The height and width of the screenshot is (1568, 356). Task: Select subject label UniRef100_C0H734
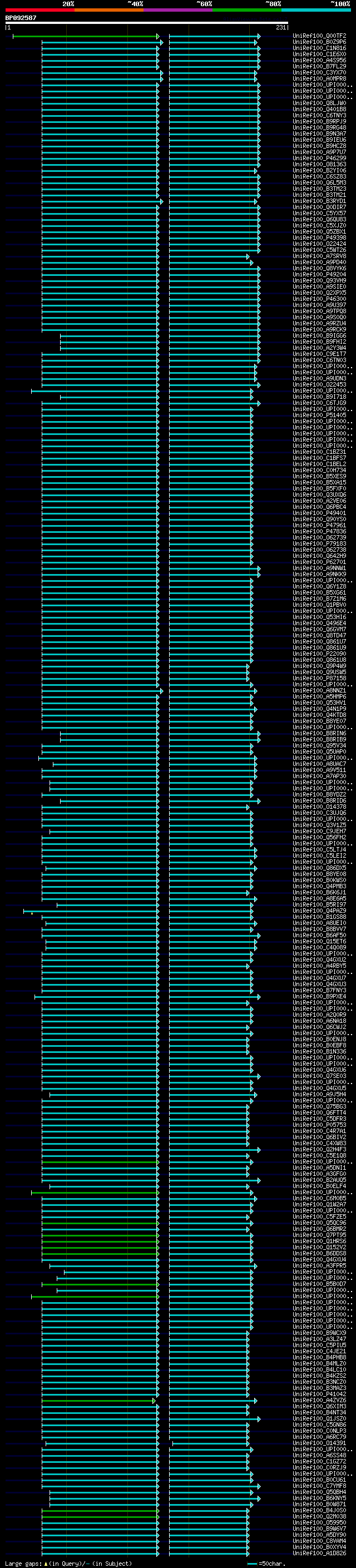[x=319, y=471]
